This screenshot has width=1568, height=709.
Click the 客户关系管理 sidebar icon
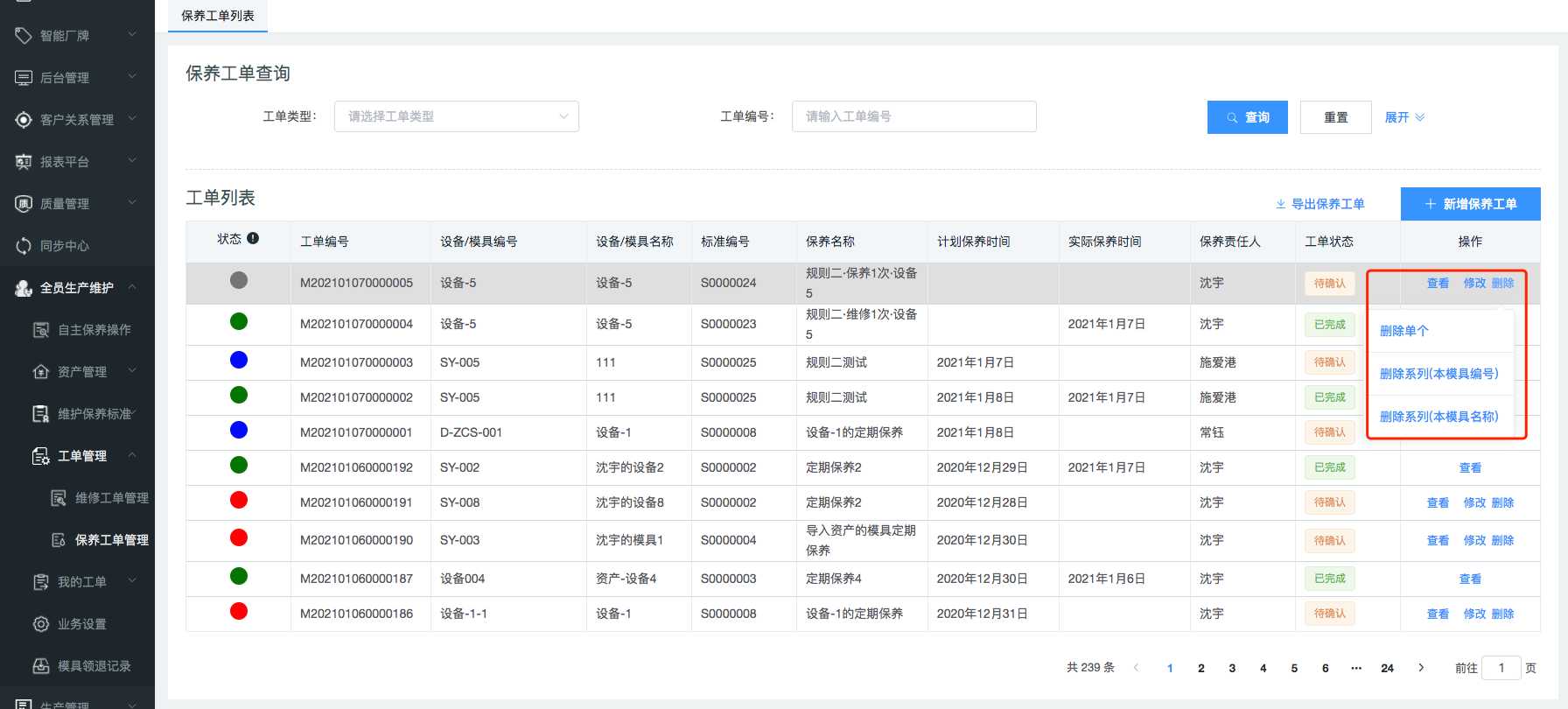coord(24,120)
